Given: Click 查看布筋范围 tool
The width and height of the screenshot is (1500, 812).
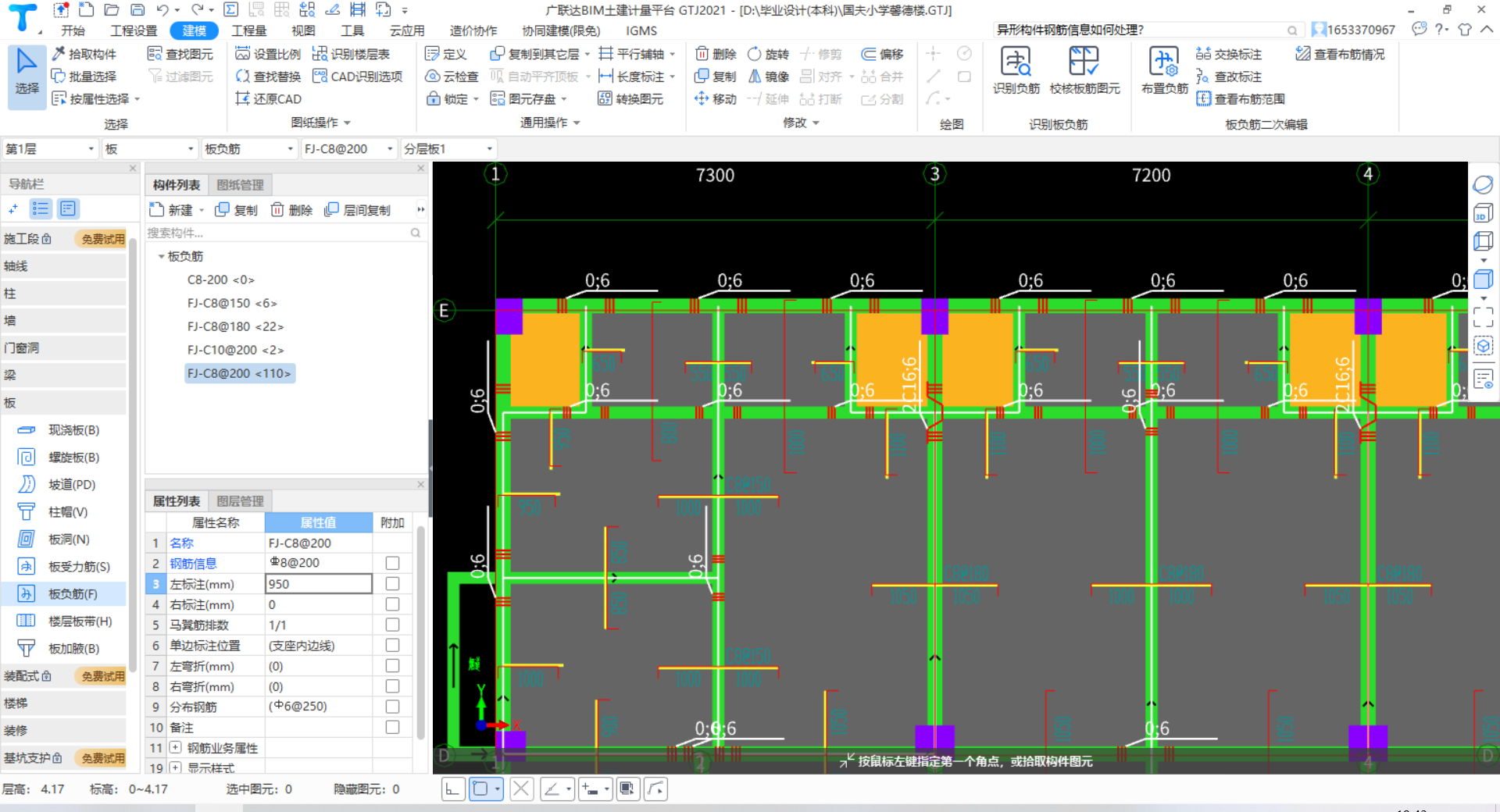Looking at the screenshot, I should [1241, 99].
